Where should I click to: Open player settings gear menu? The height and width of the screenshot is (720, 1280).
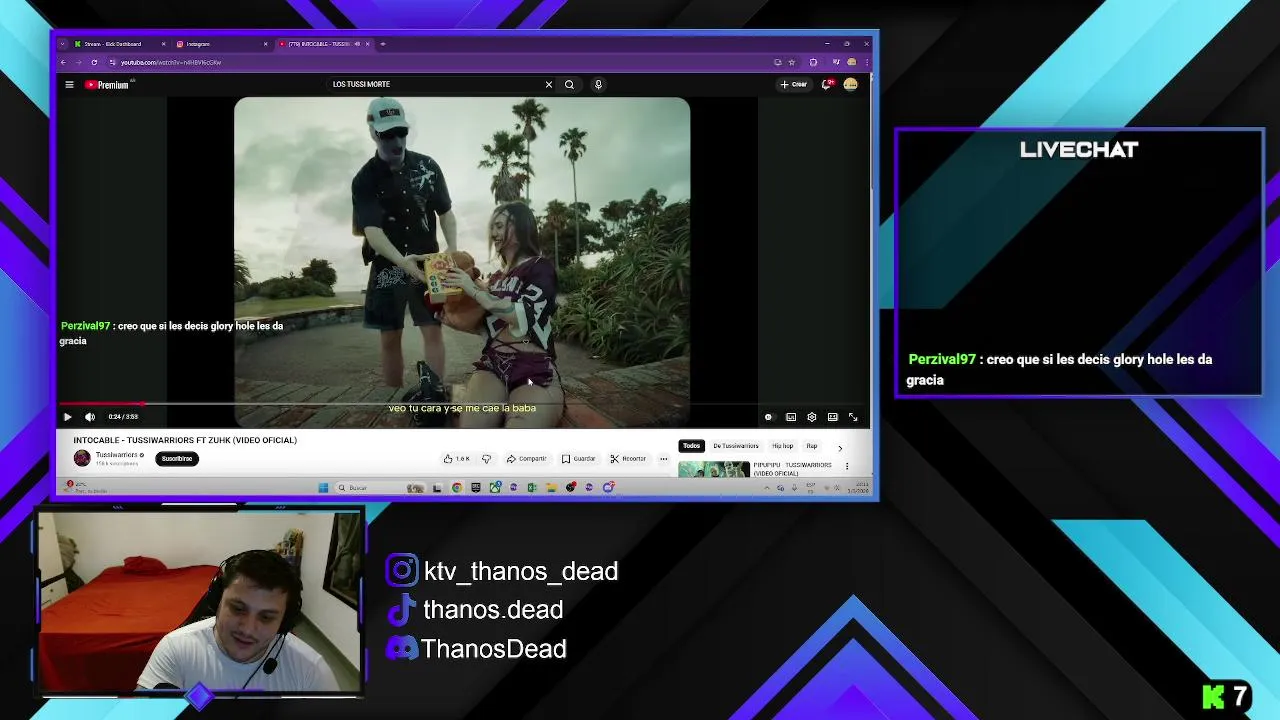pyautogui.click(x=811, y=417)
